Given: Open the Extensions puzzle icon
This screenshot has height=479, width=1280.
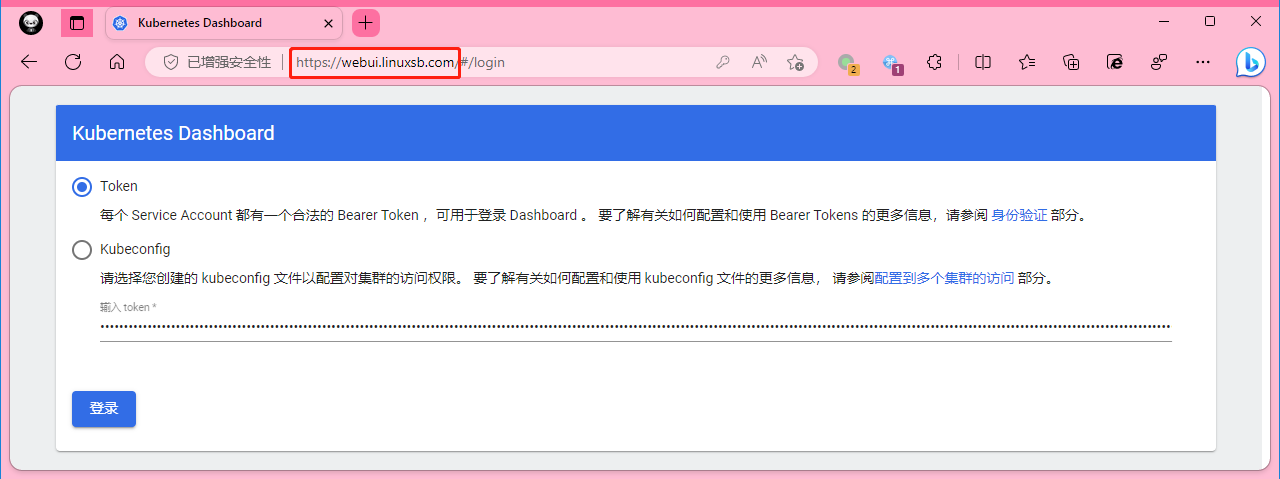Looking at the screenshot, I should (934, 62).
